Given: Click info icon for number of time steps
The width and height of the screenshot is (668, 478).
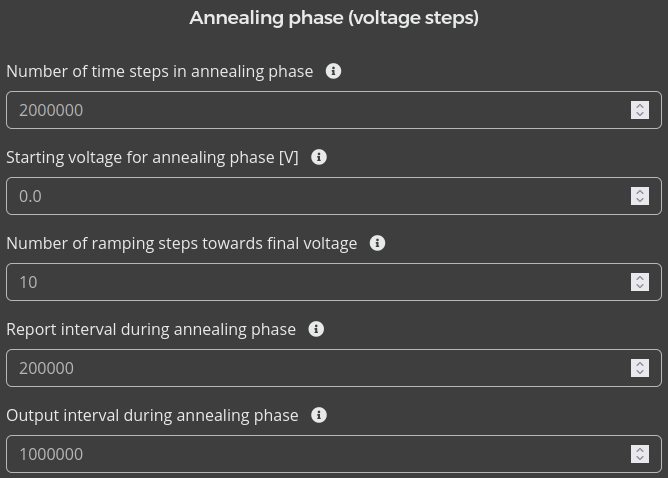Looking at the screenshot, I should [x=334, y=71].
